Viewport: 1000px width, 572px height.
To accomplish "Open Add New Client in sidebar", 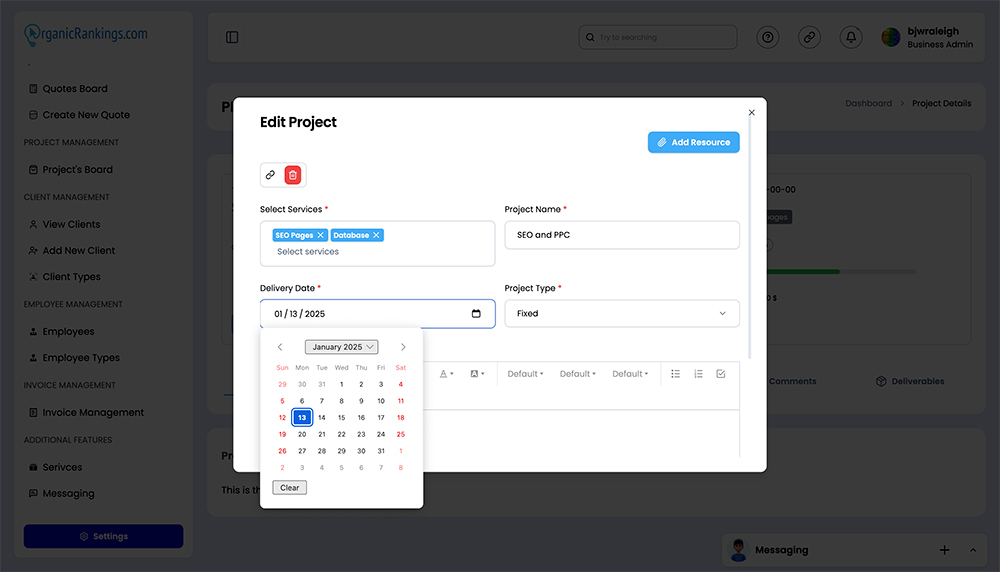I will 72,251.
